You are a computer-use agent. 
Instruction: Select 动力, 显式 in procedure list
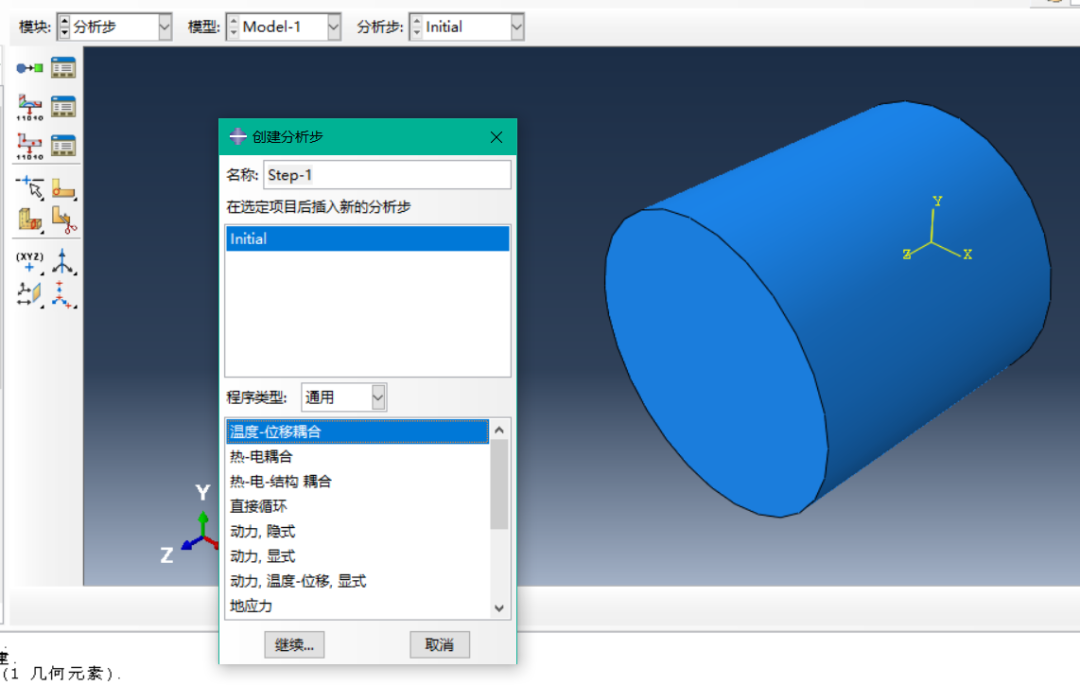click(x=262, y=556)
